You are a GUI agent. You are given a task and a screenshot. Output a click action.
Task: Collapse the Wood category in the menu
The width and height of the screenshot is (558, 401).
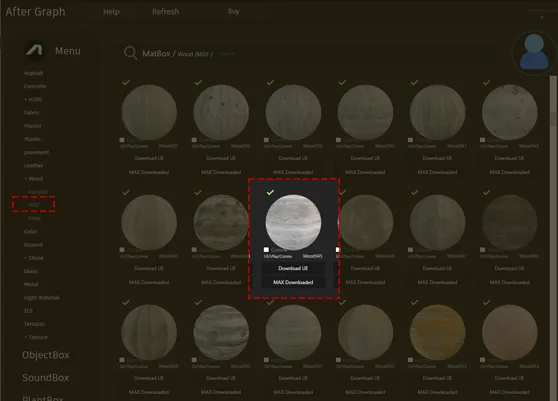pyautogui.click(x=34, y=179)
